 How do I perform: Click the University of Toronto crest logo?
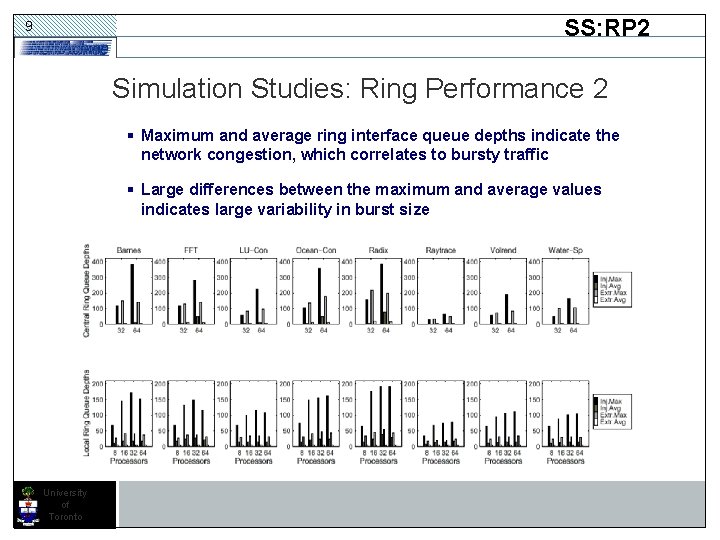tap(28, 505)
